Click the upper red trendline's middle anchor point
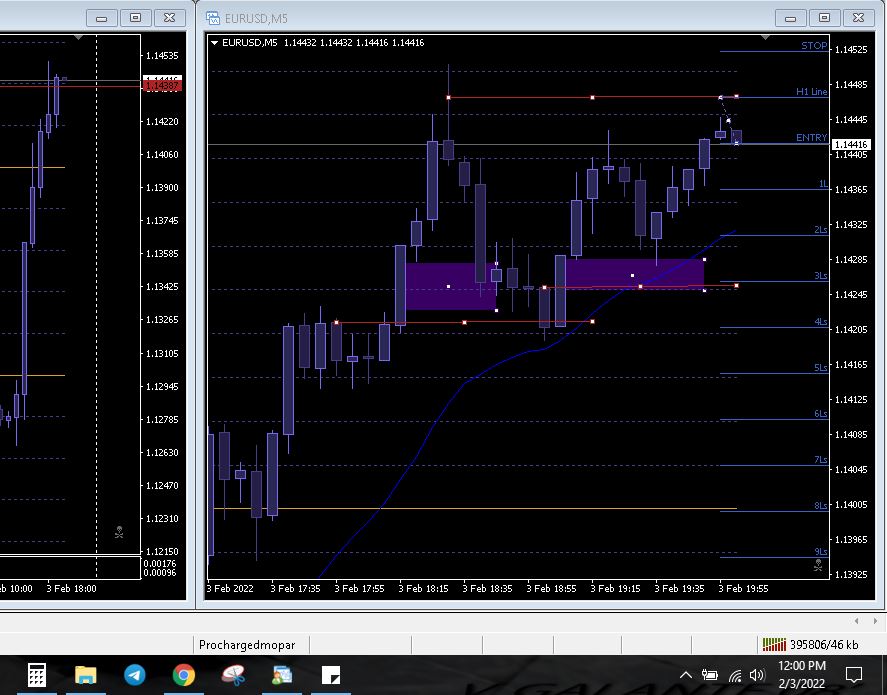The image size is (887, 695). click(x=592, y=97)
